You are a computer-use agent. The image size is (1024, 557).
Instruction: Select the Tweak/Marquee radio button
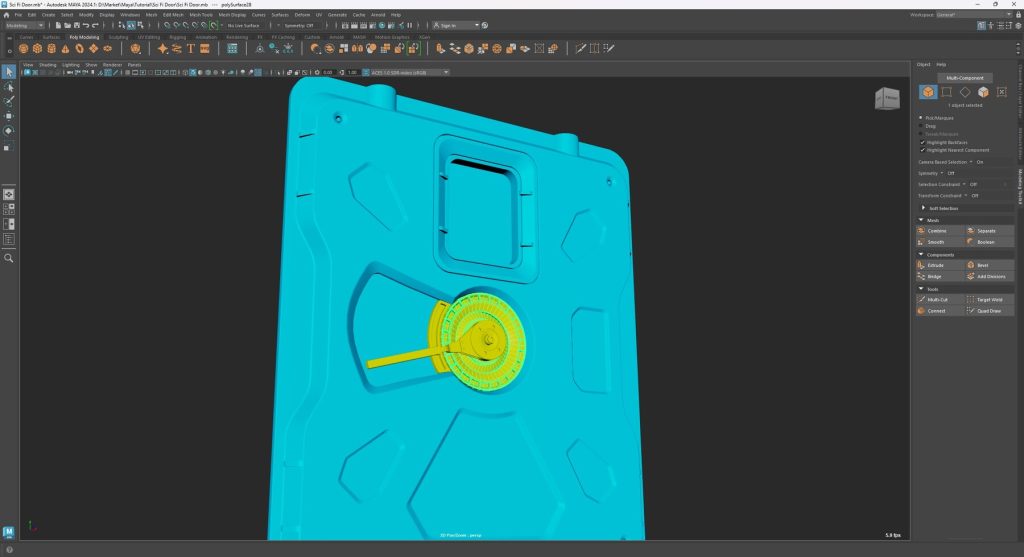pyautogui.click(x=921, y=134)
